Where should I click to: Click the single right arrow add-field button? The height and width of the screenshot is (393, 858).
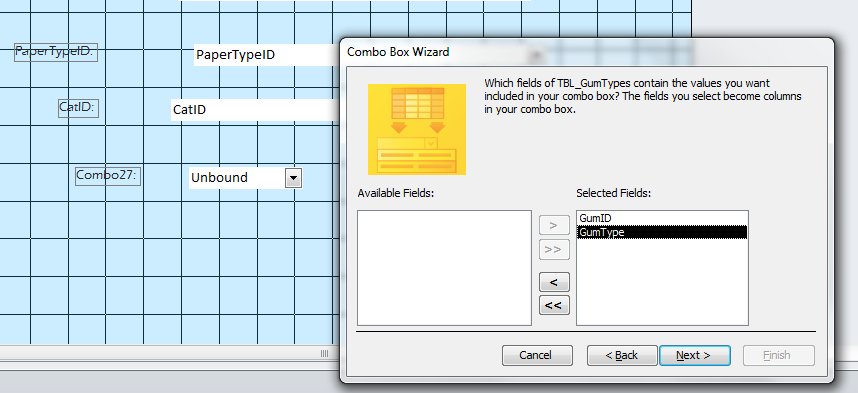tap(554, 225)
